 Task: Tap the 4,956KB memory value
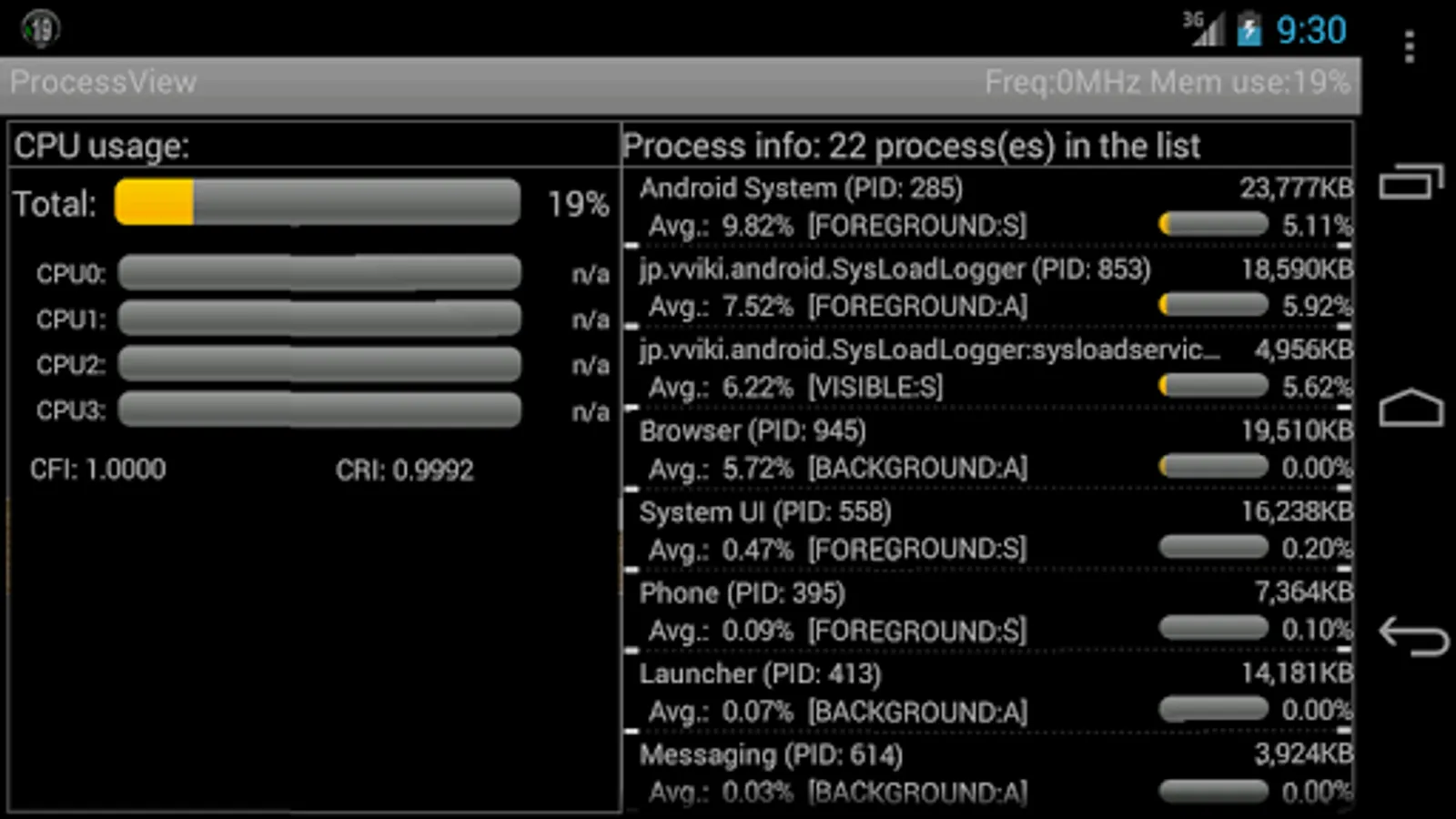tap(1303, 349)
